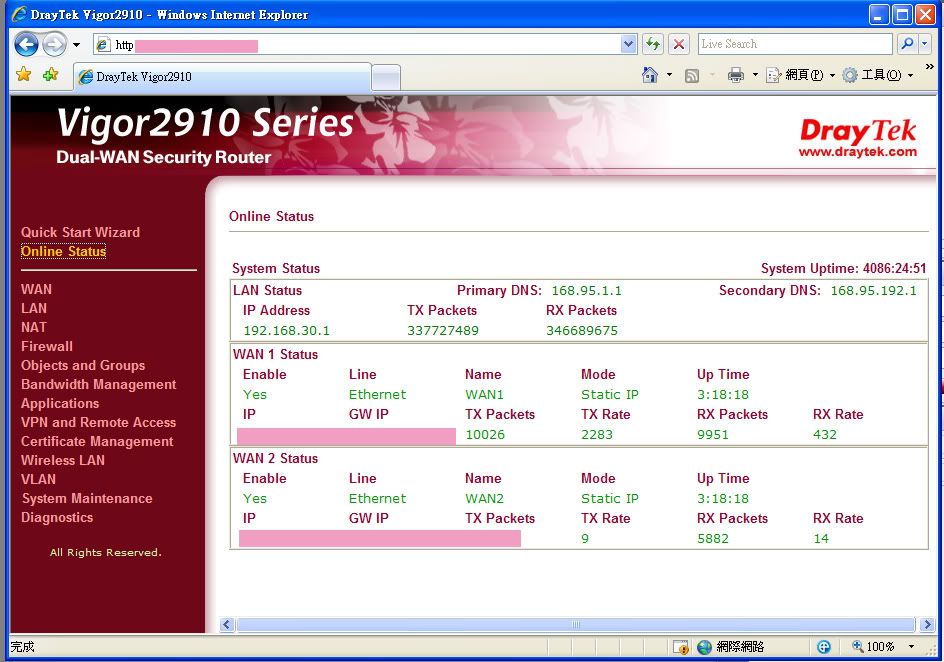The image size is (944, 662).
Task: Refresh the router page
Action: tap(653, 44)
